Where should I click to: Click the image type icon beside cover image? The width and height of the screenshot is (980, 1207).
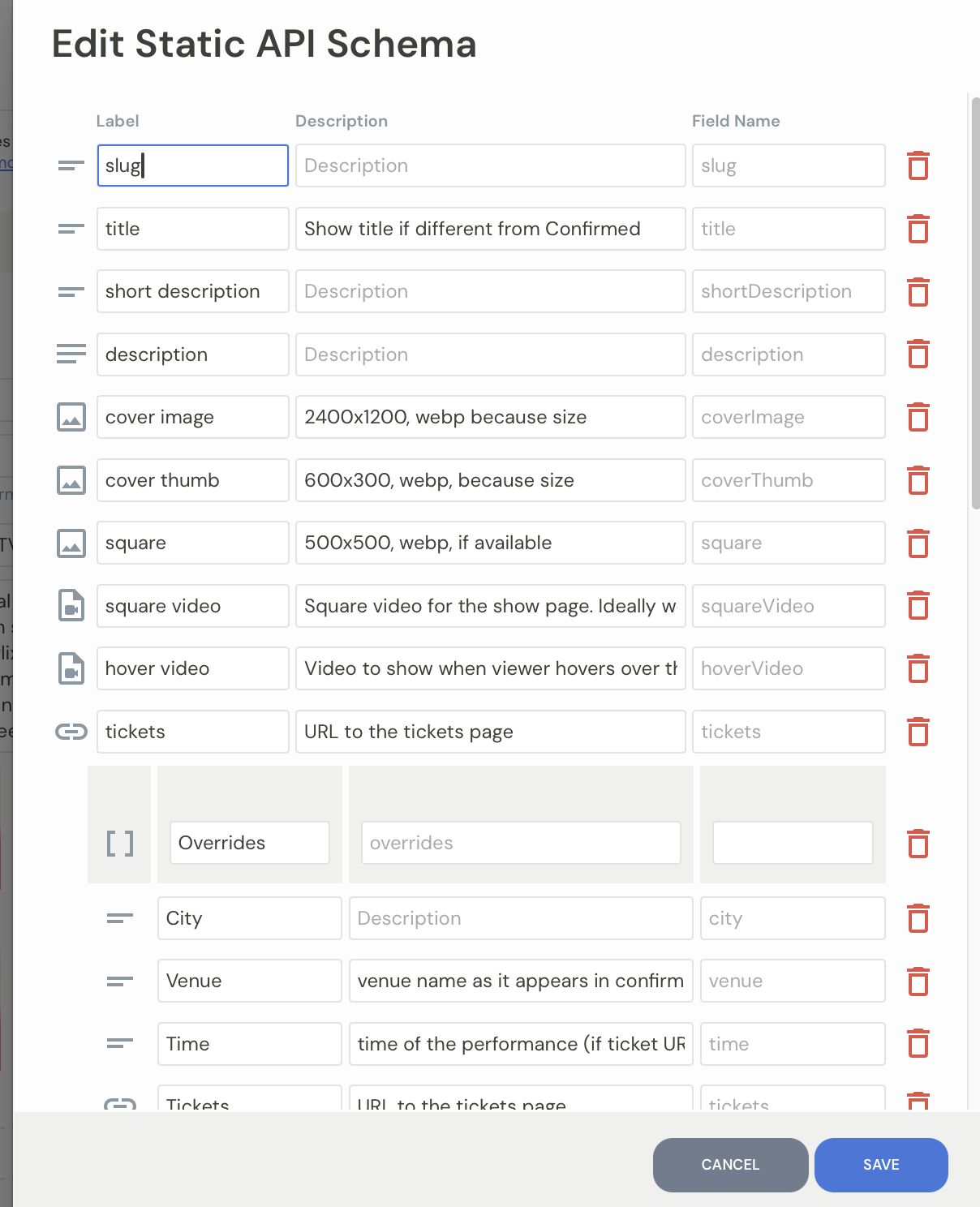[x=71, y=417]
